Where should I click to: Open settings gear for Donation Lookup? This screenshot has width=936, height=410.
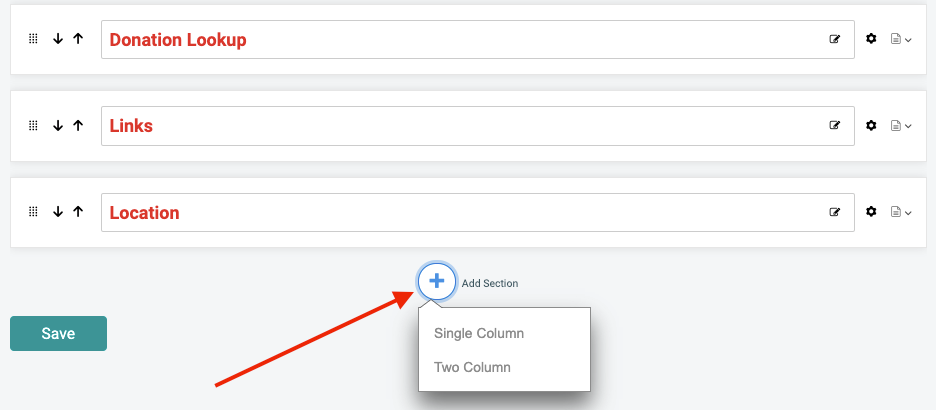872,39
